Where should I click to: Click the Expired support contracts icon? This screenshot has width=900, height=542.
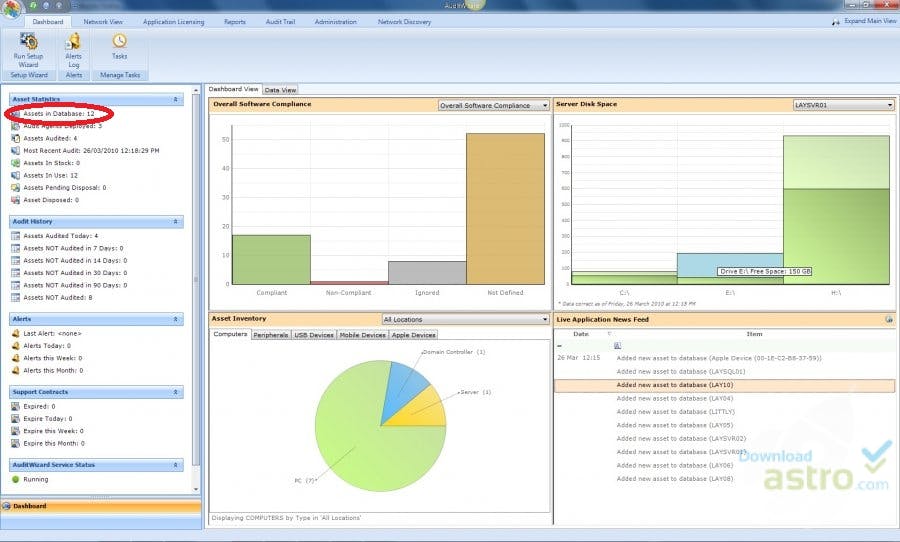pos(15,406)
